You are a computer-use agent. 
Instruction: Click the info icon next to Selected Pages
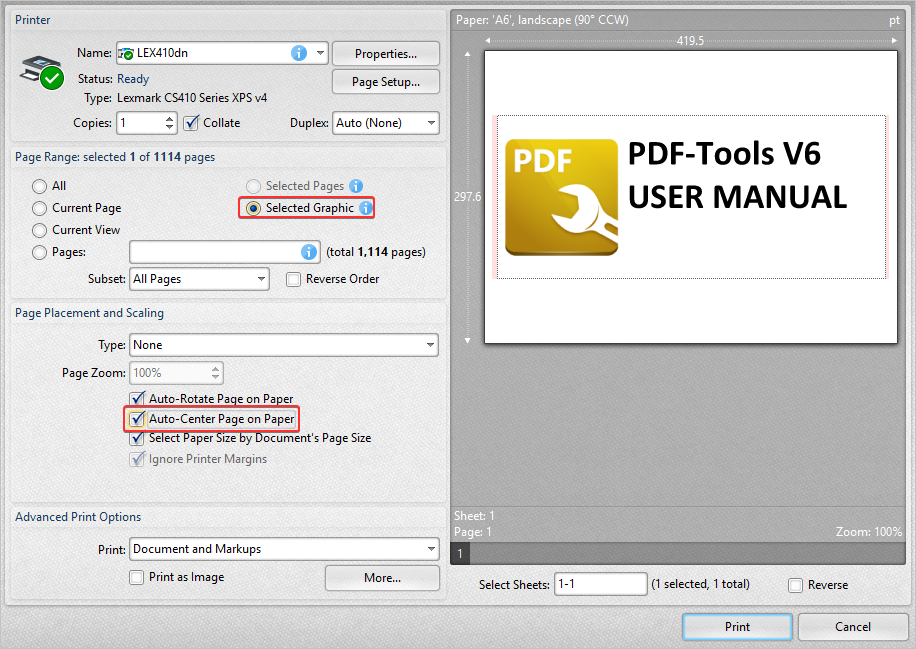(356, 185)
